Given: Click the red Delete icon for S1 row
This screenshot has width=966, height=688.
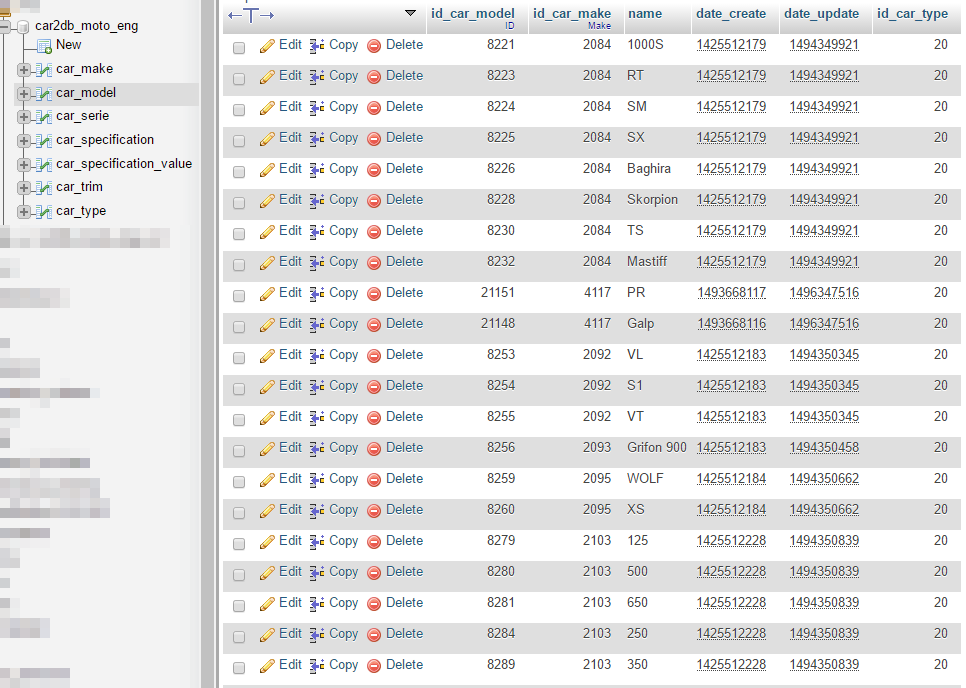Looking at the screenshot, I should (x=374, y=387).
